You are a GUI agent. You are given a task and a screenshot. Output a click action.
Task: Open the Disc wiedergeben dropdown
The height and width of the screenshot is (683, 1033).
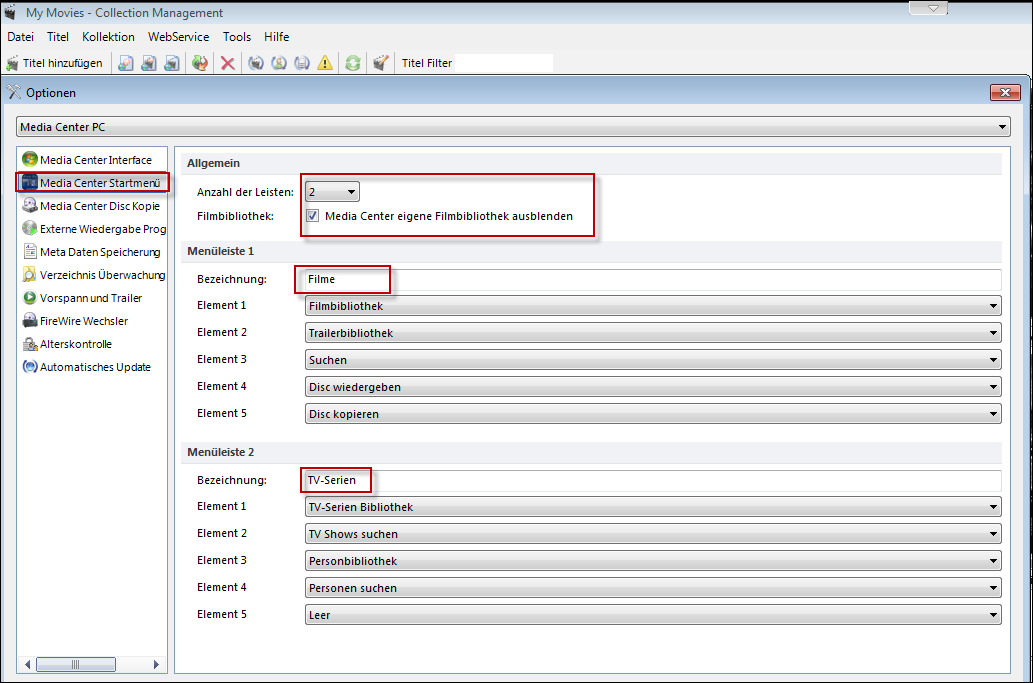[653, 387]
